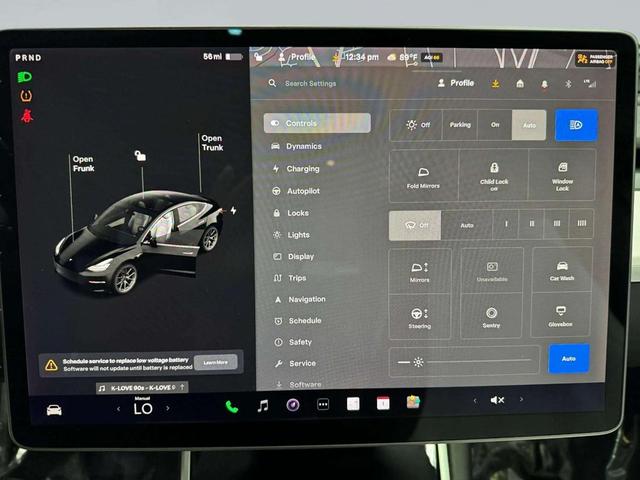Open the Navigation settings tab
This screenshot has height=480, width=640.
(300, 299)
